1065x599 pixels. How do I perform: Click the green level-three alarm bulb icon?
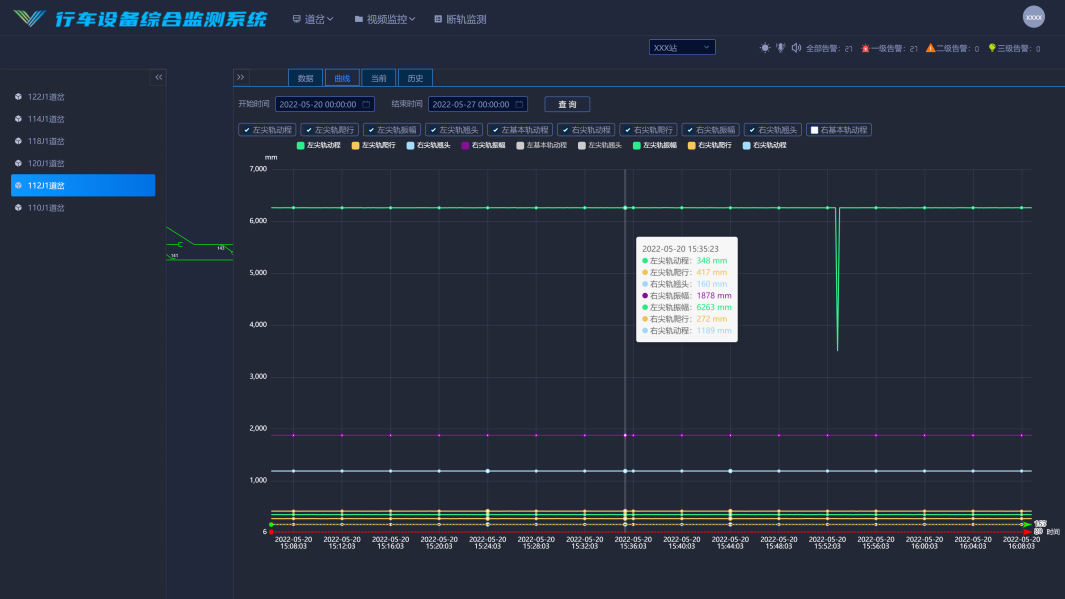(x=992, y=48)
